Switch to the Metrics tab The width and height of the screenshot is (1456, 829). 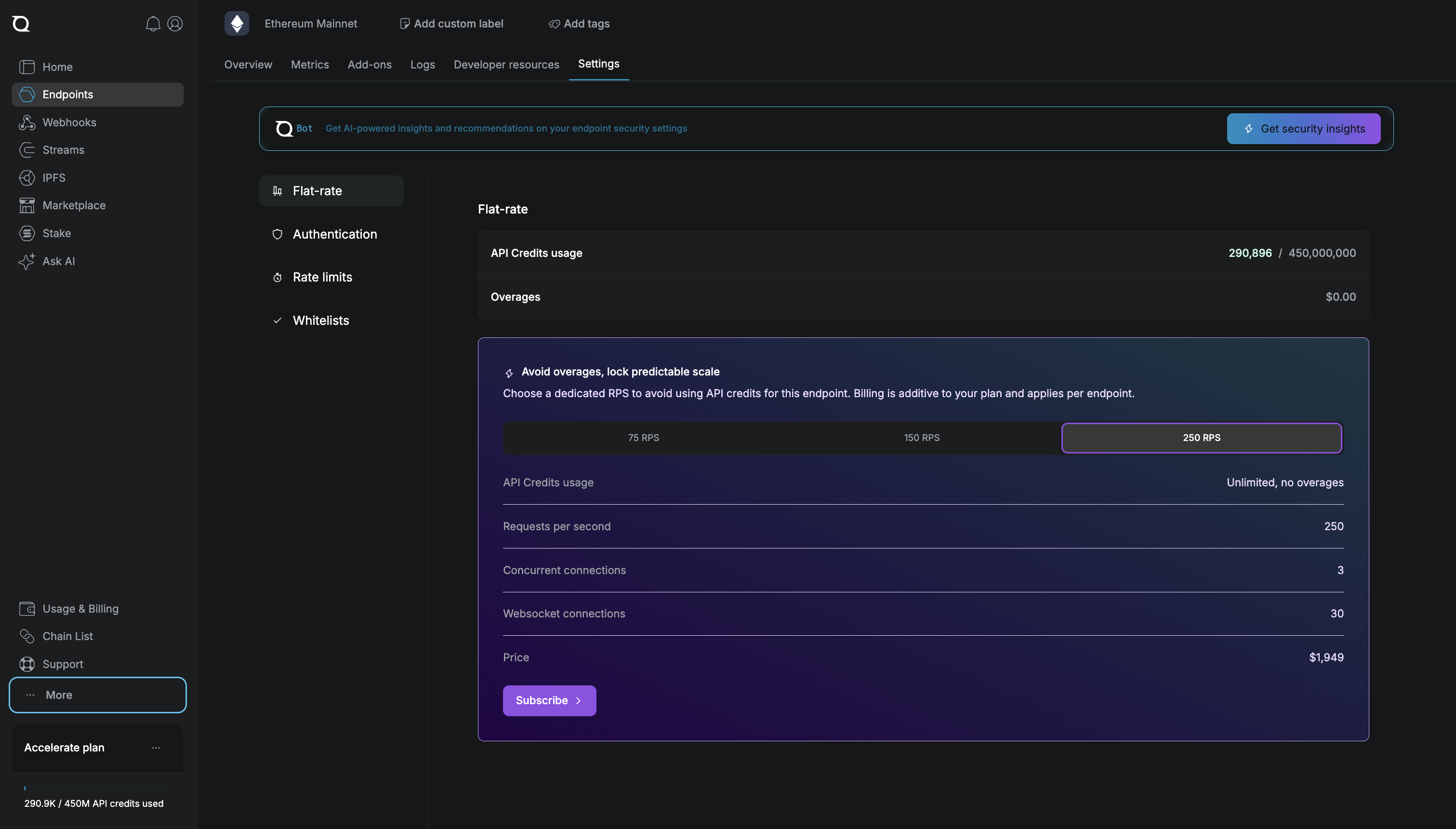pos(309,64)
